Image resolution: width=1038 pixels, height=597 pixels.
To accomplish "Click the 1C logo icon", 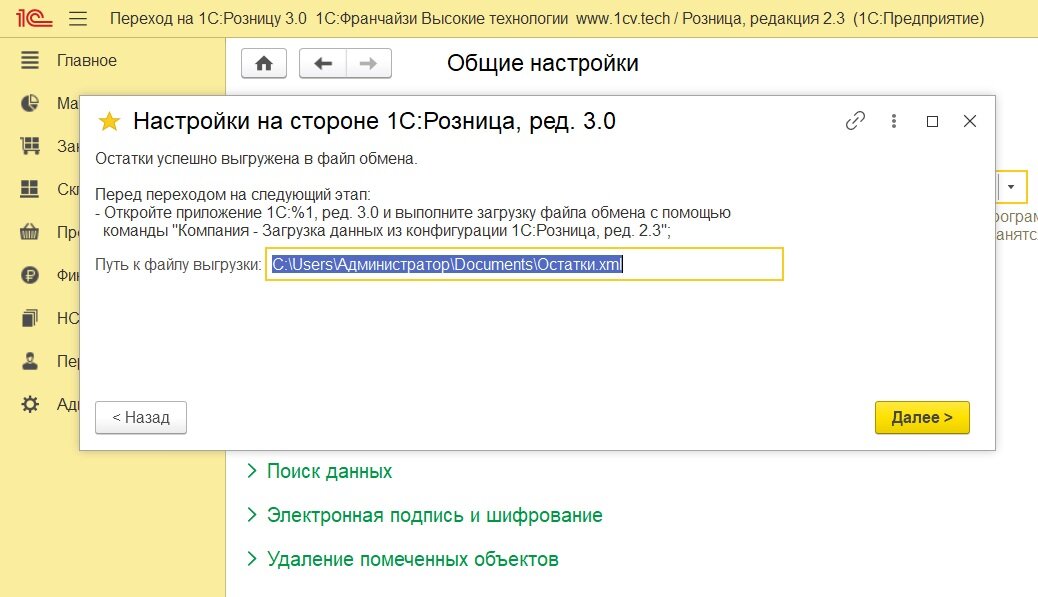I will (34, 18).
